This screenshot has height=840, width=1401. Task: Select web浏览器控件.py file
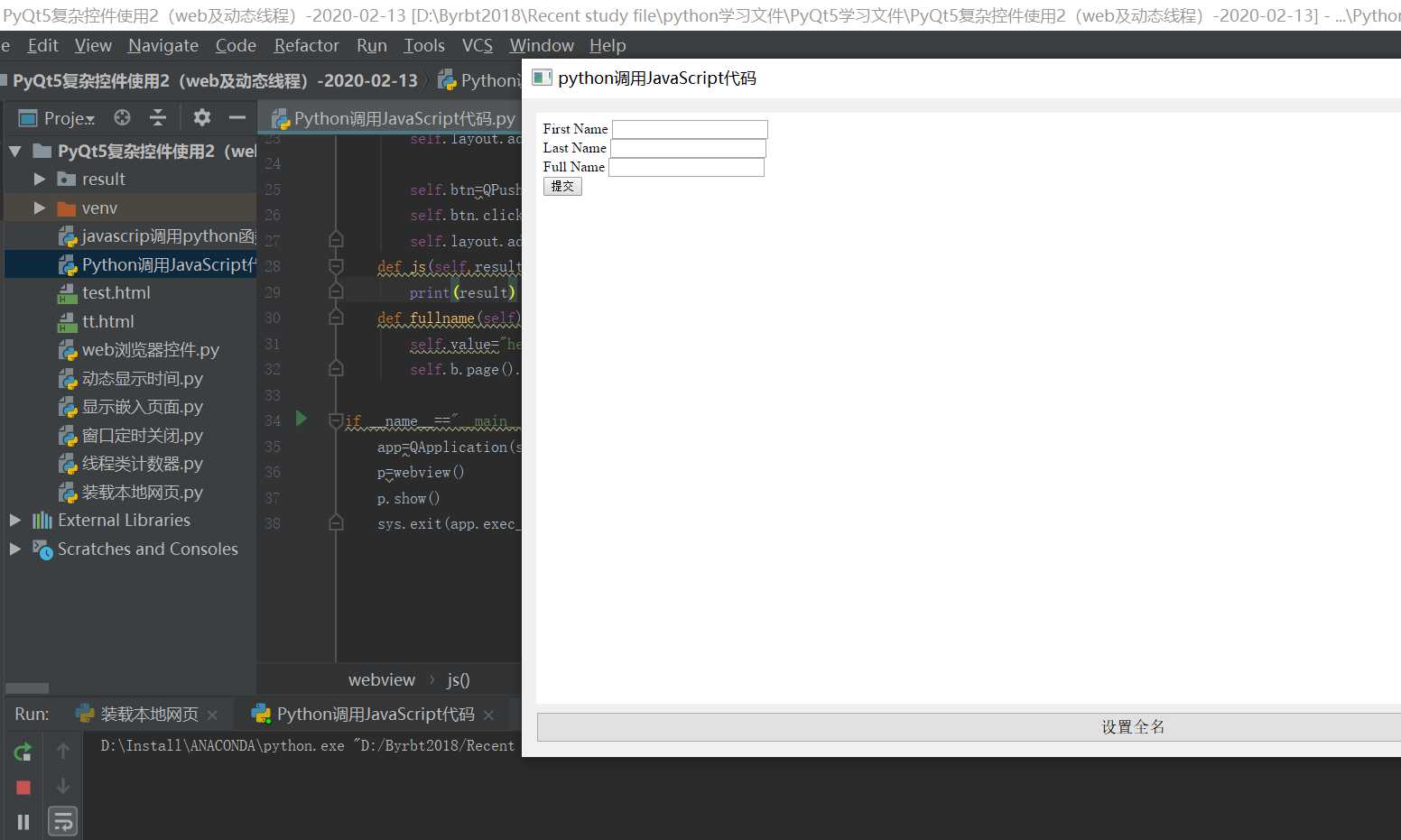pos(150,350)
